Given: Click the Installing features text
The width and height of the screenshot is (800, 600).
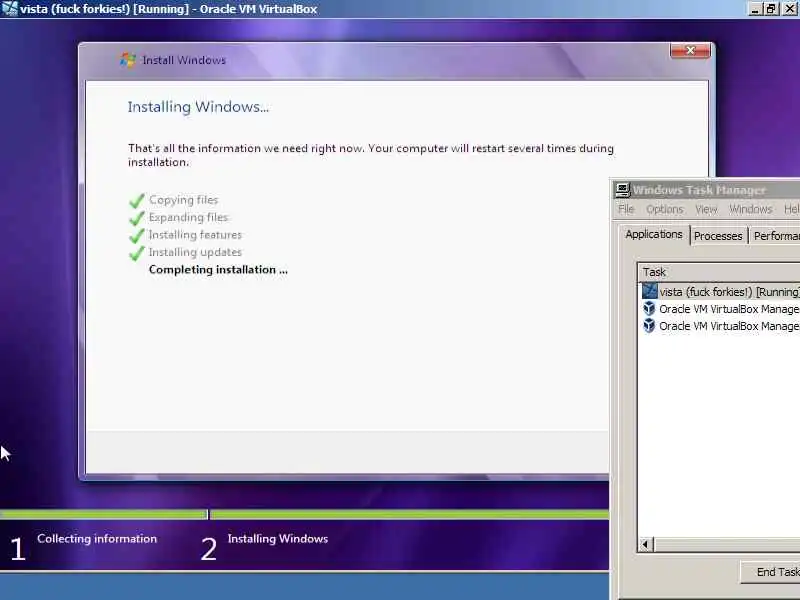Looking at the screenshot, I should pyautogui.click(x=195, y=235).
